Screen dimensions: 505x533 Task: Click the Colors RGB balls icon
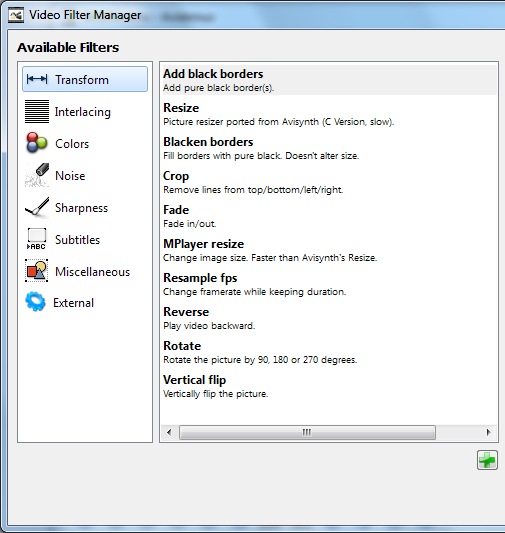pos(37,143)
